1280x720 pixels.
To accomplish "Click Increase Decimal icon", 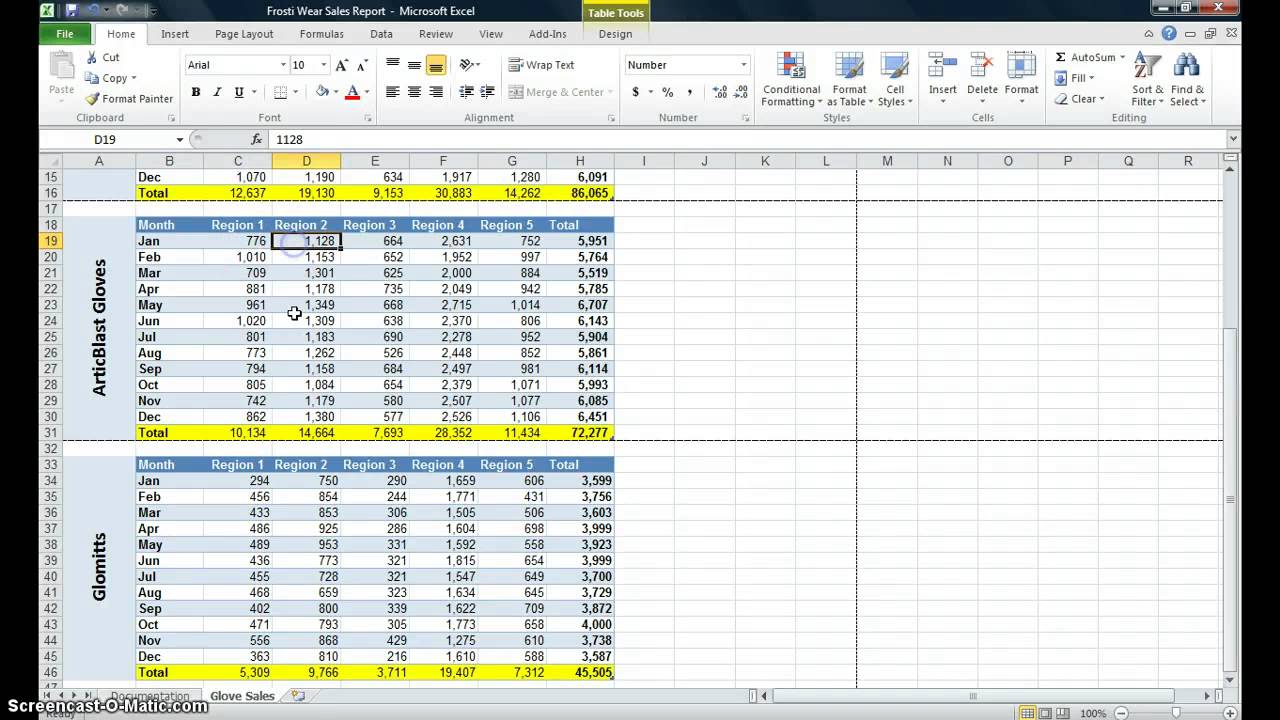I will 720,92.
